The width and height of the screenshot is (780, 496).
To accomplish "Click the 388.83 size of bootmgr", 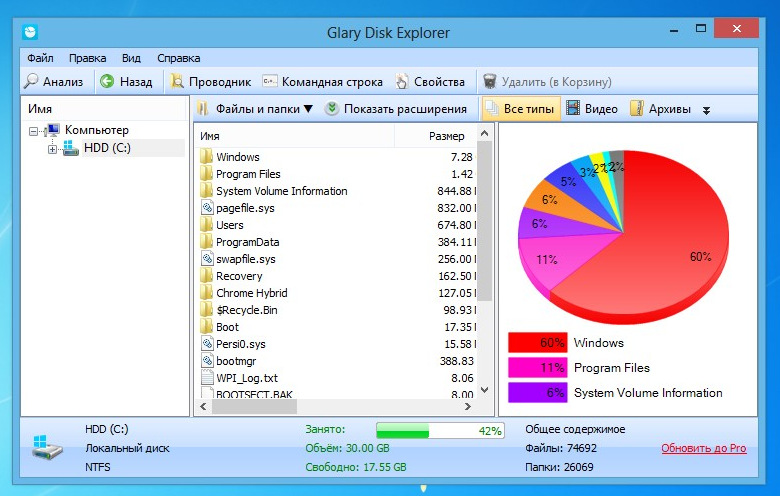I will 457,361.
